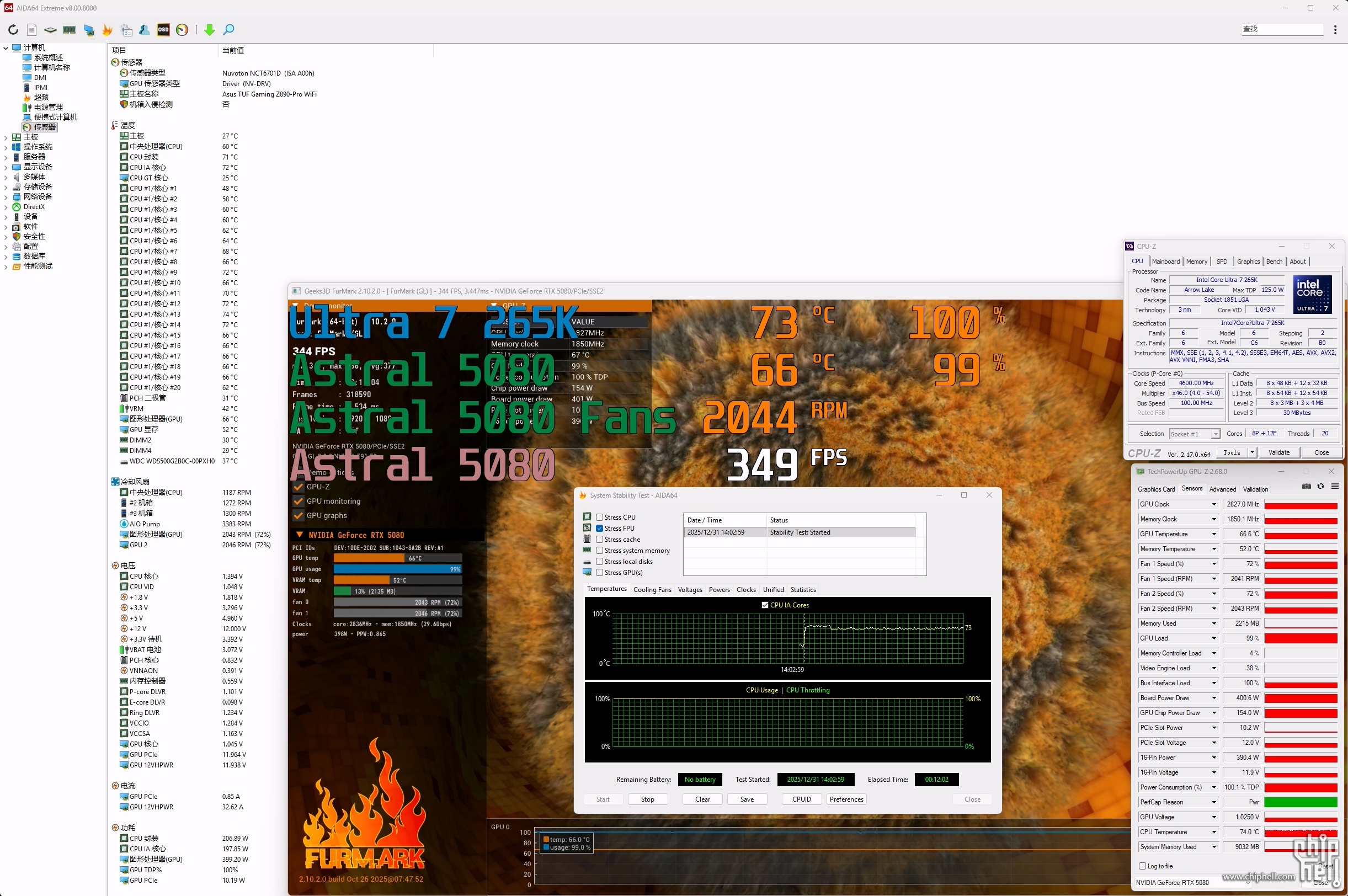Open the GPU Clock sensor dropdown
The image size is (1348, 896).
1214,504
